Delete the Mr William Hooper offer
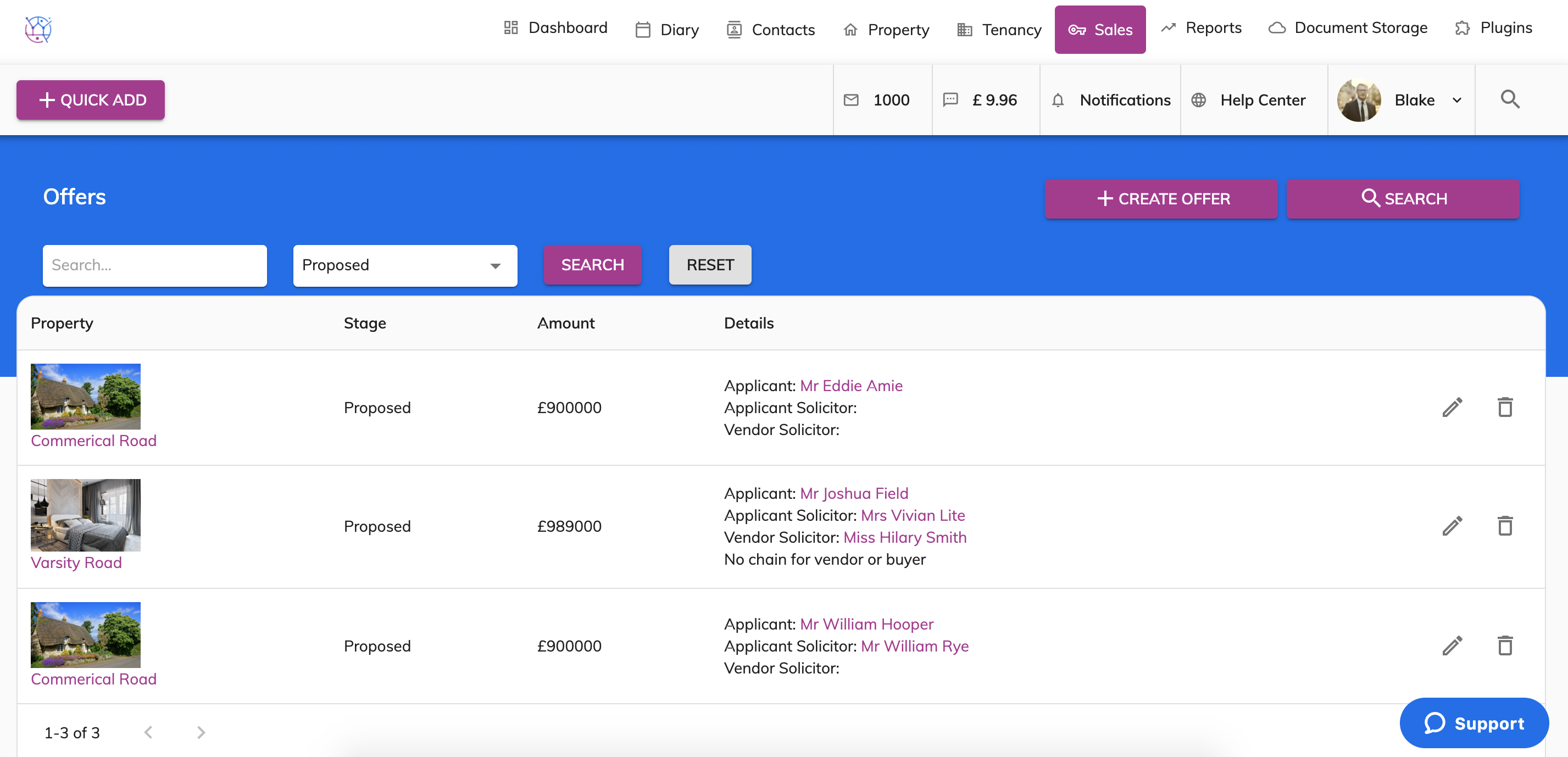This screenshot has width=1568, height=757. 1505,645
